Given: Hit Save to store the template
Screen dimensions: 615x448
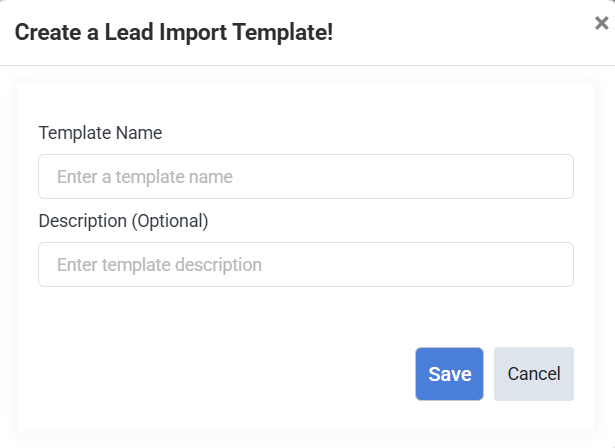Looking at the screenshot, I should tap(449, 374).
